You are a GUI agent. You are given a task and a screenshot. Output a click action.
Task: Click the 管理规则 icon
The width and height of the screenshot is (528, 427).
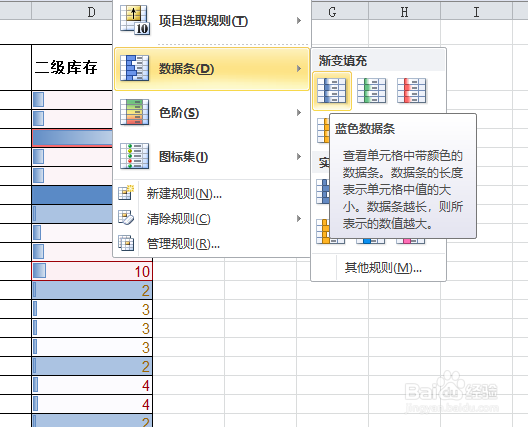coord(126,243)
